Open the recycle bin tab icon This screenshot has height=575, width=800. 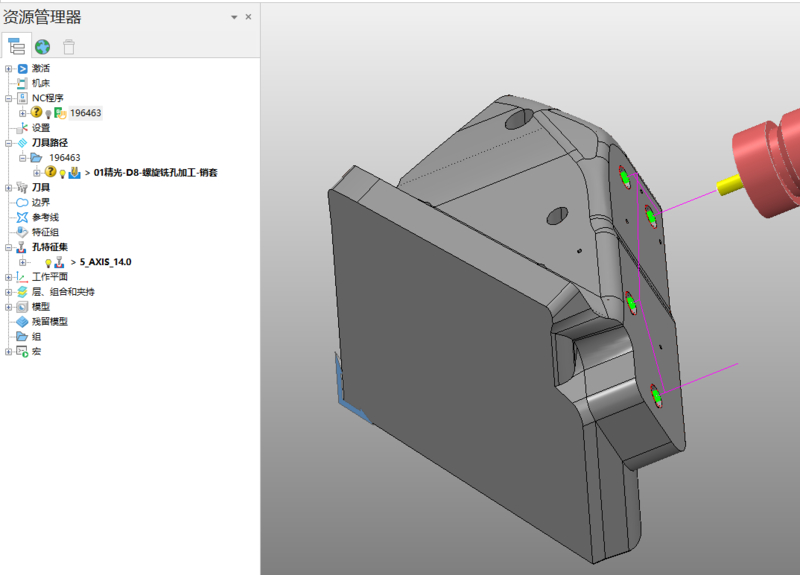pyautogui.click(x=68, y=46)
